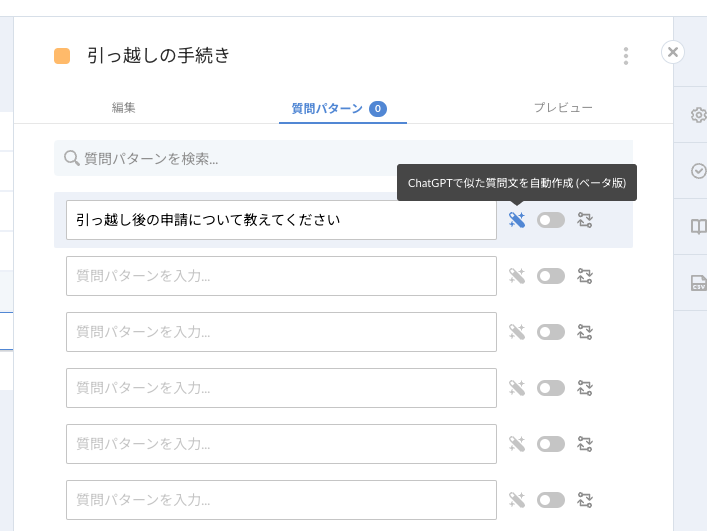This screenshot has width=707, height=531.
Task: Click the second 質問パターンを入力 field
Action: pyautogui.click(x=281, y=276)
